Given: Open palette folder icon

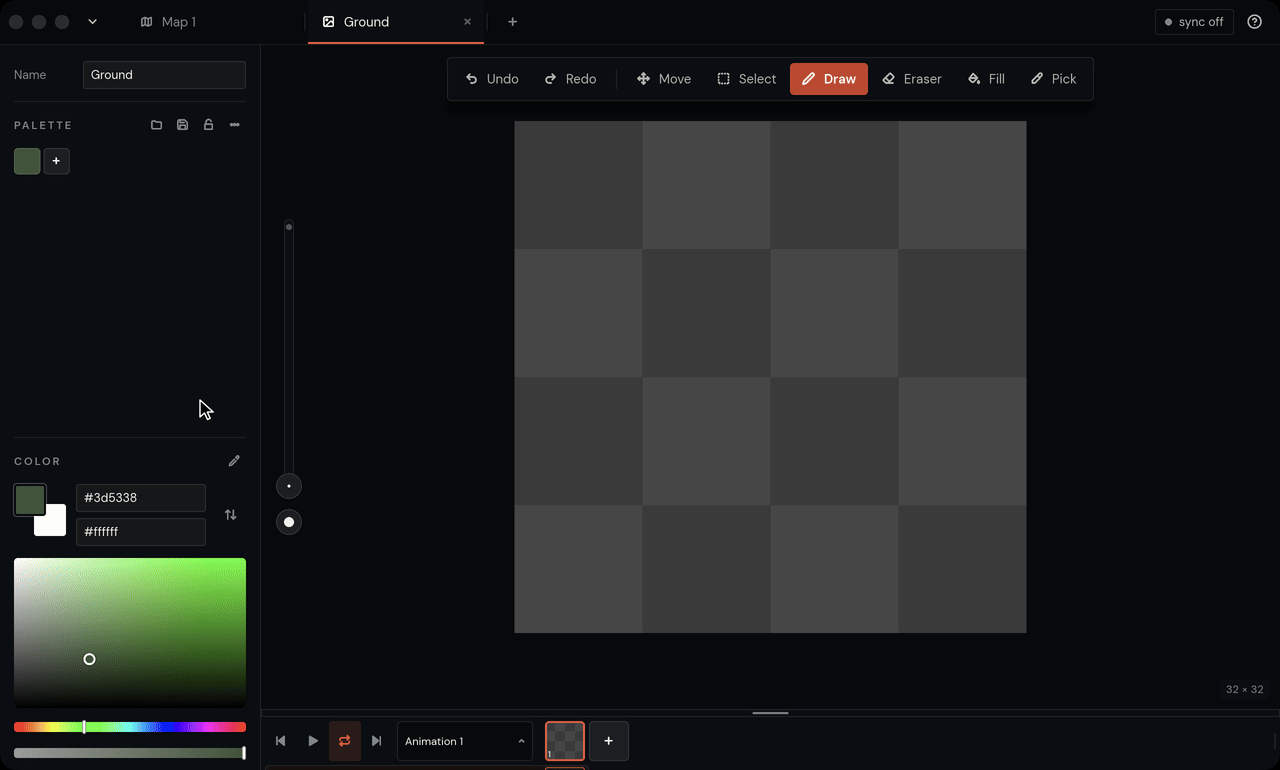Looking at the screenshot, I should [x=156, y=125].
